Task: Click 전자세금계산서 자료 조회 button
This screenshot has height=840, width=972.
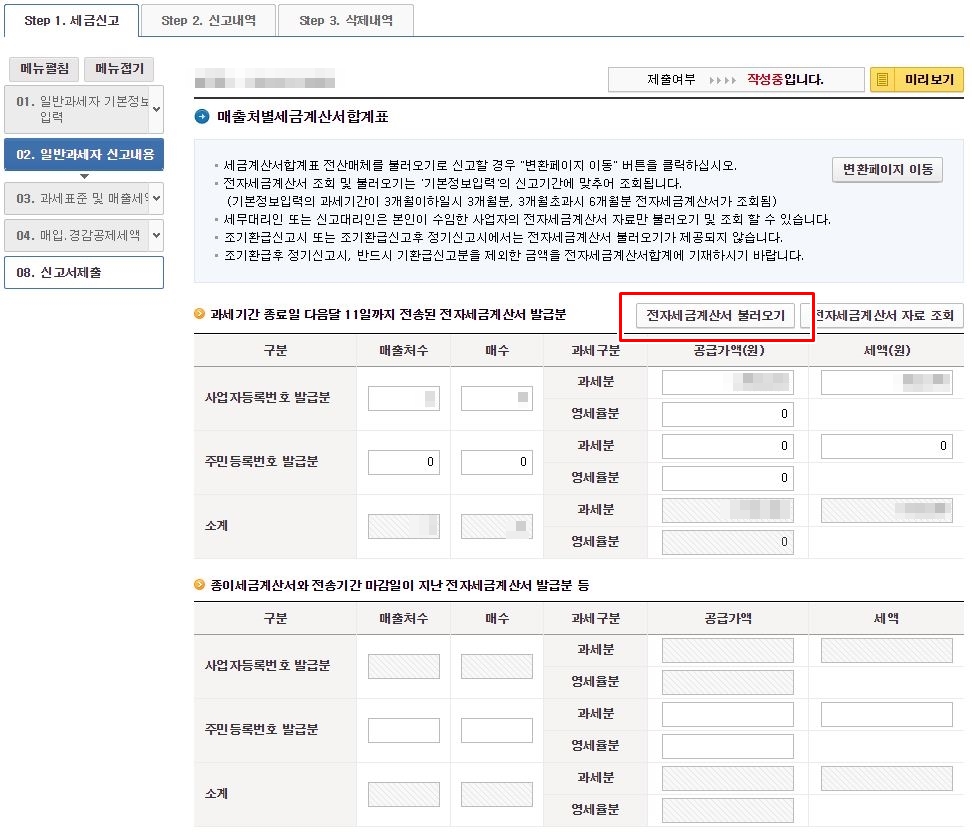Action: click(882, 316)
